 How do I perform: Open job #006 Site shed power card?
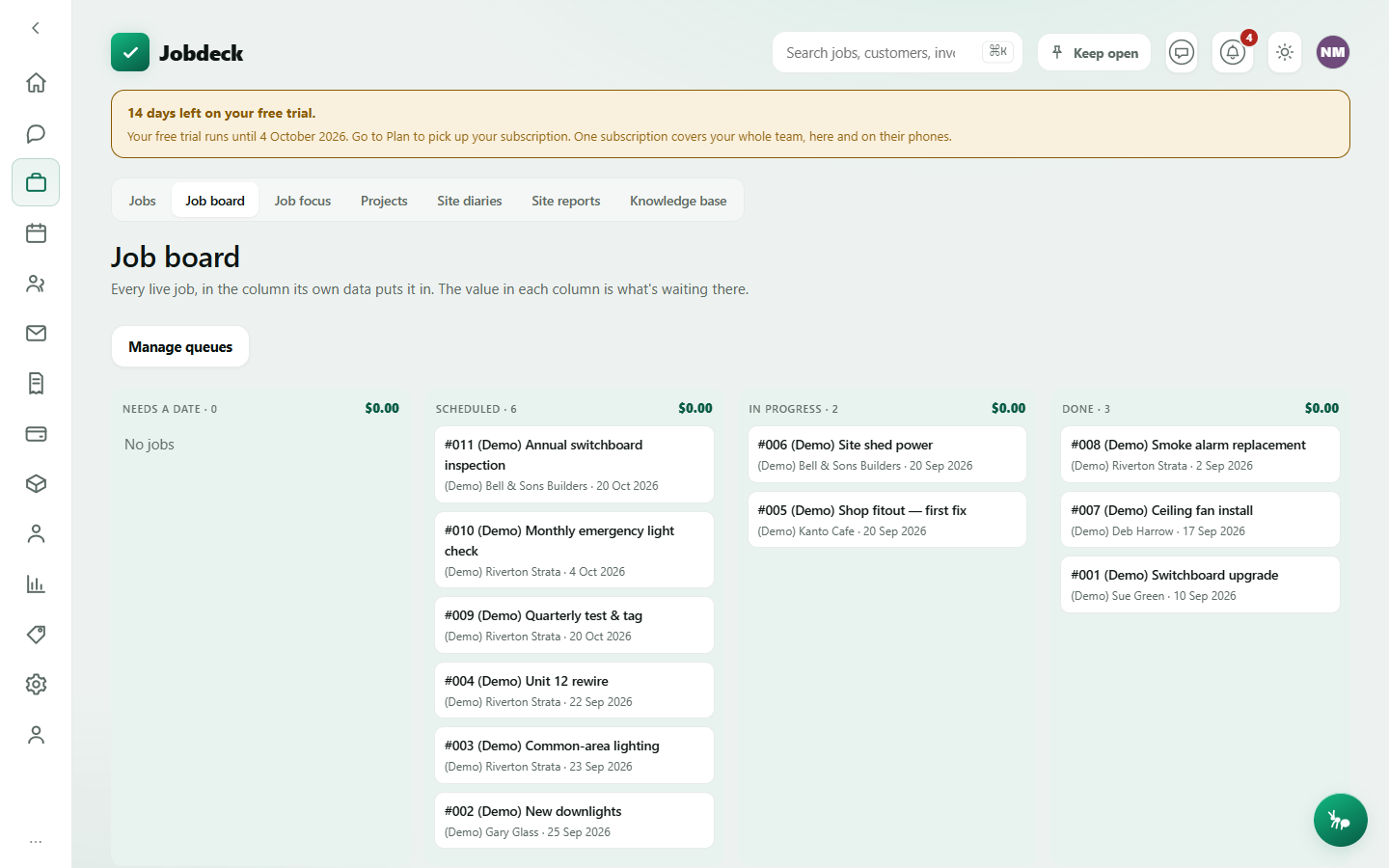[887, 454]
